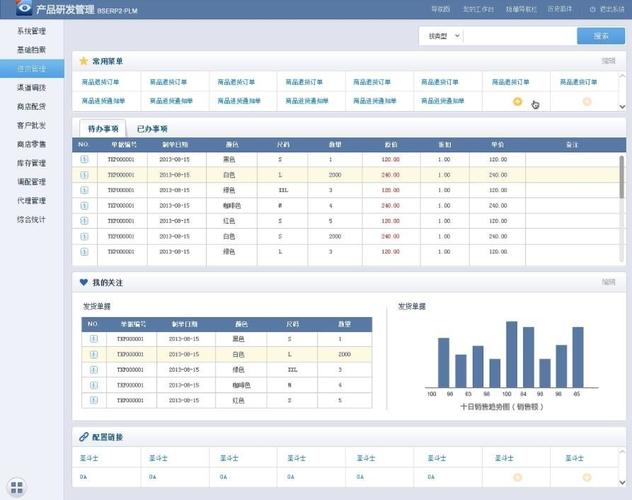Open 代理管理 in the sidebar

click(31, 200)
